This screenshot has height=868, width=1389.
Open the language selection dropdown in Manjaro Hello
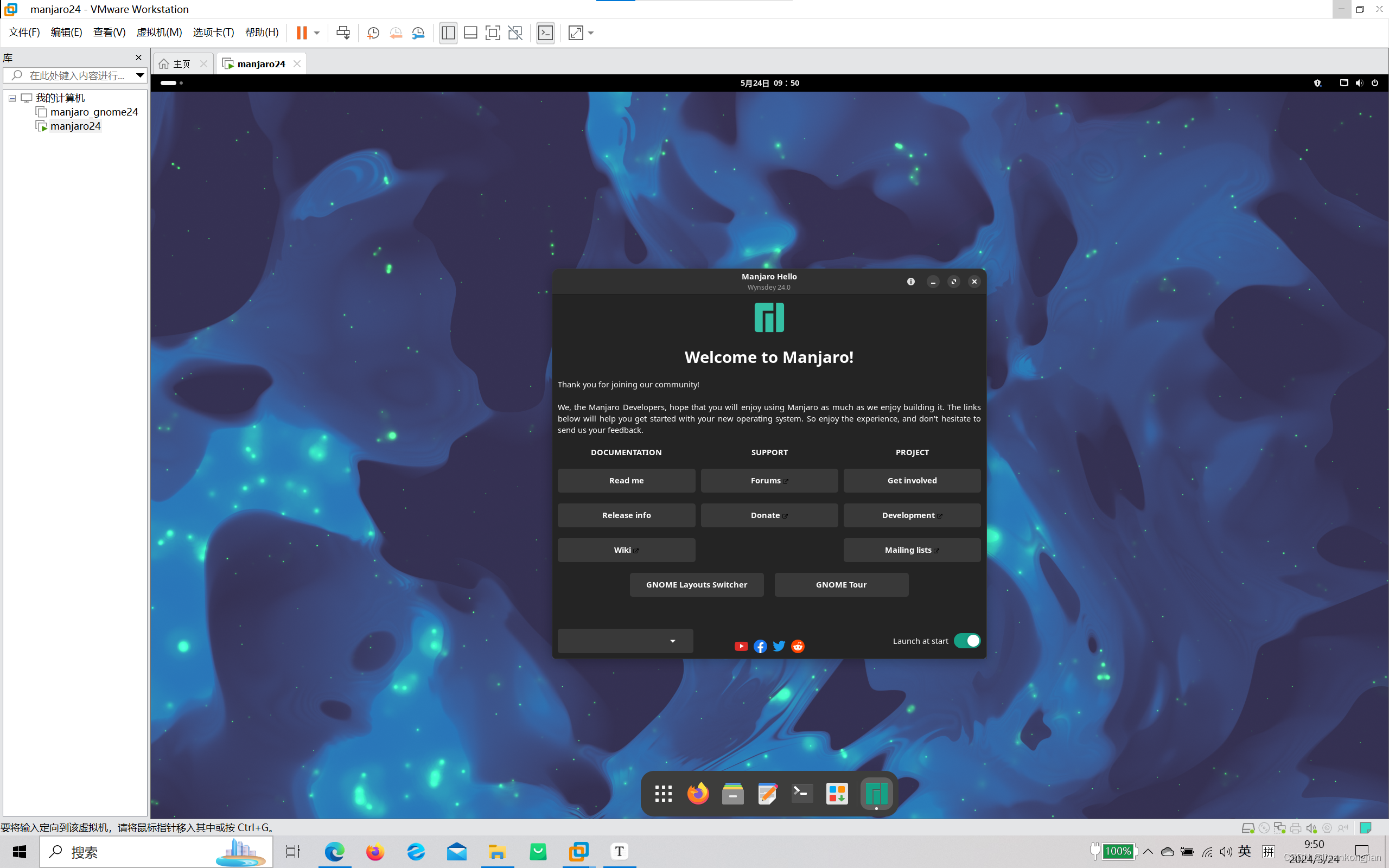pyautogui.click(x=625, y=641)
